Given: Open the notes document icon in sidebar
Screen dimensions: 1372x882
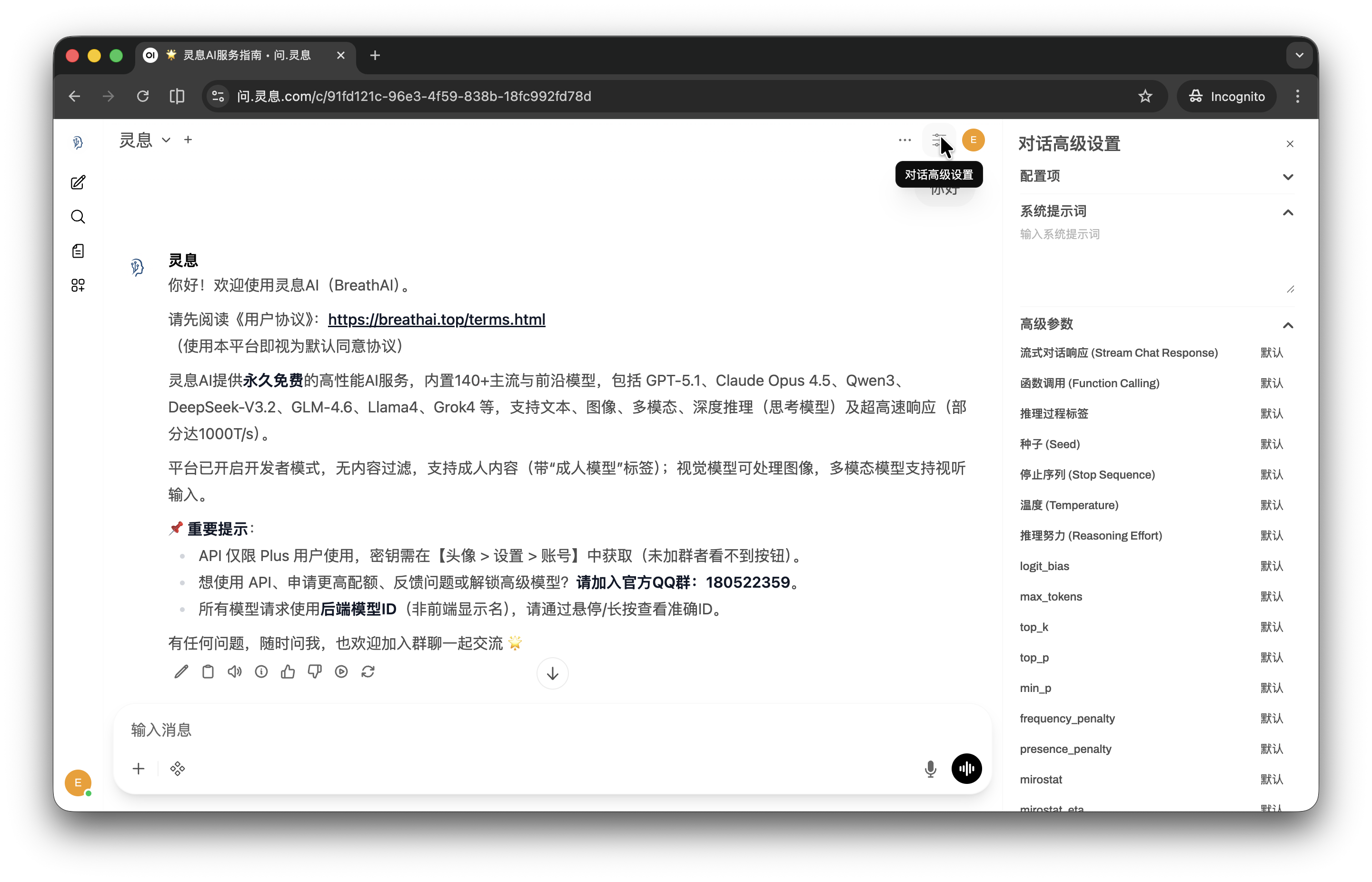Looking at the screenshot, I should click(79, 251).
